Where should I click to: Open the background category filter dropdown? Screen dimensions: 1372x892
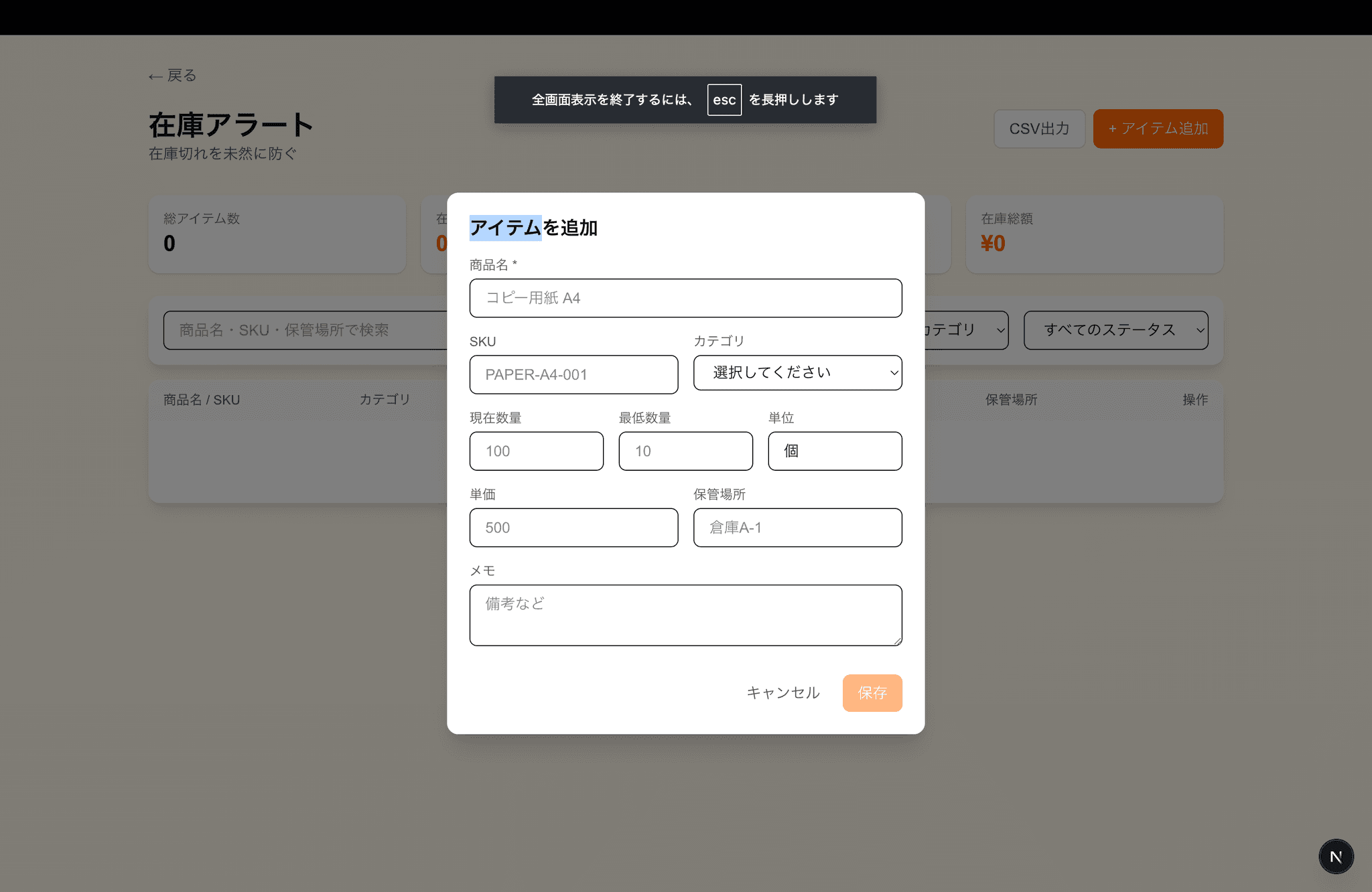click(965, 330)
